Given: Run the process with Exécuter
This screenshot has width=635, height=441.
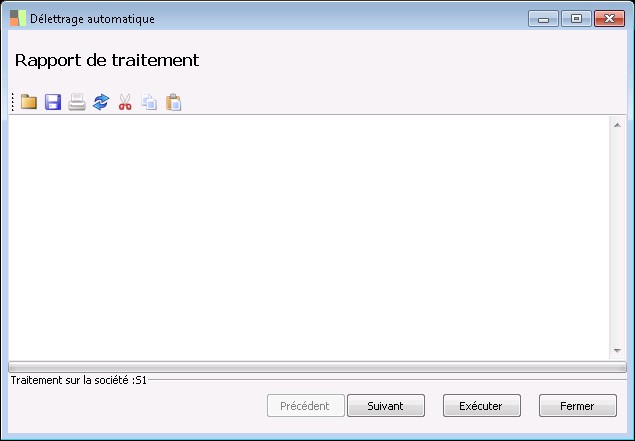Looking at the screenshot, I should point(482,406).
